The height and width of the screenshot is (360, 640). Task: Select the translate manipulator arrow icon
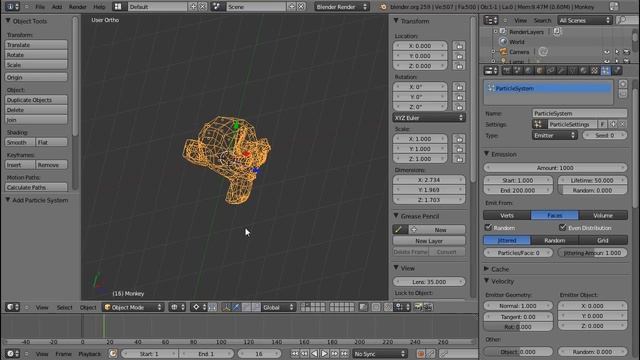point(236,307)
